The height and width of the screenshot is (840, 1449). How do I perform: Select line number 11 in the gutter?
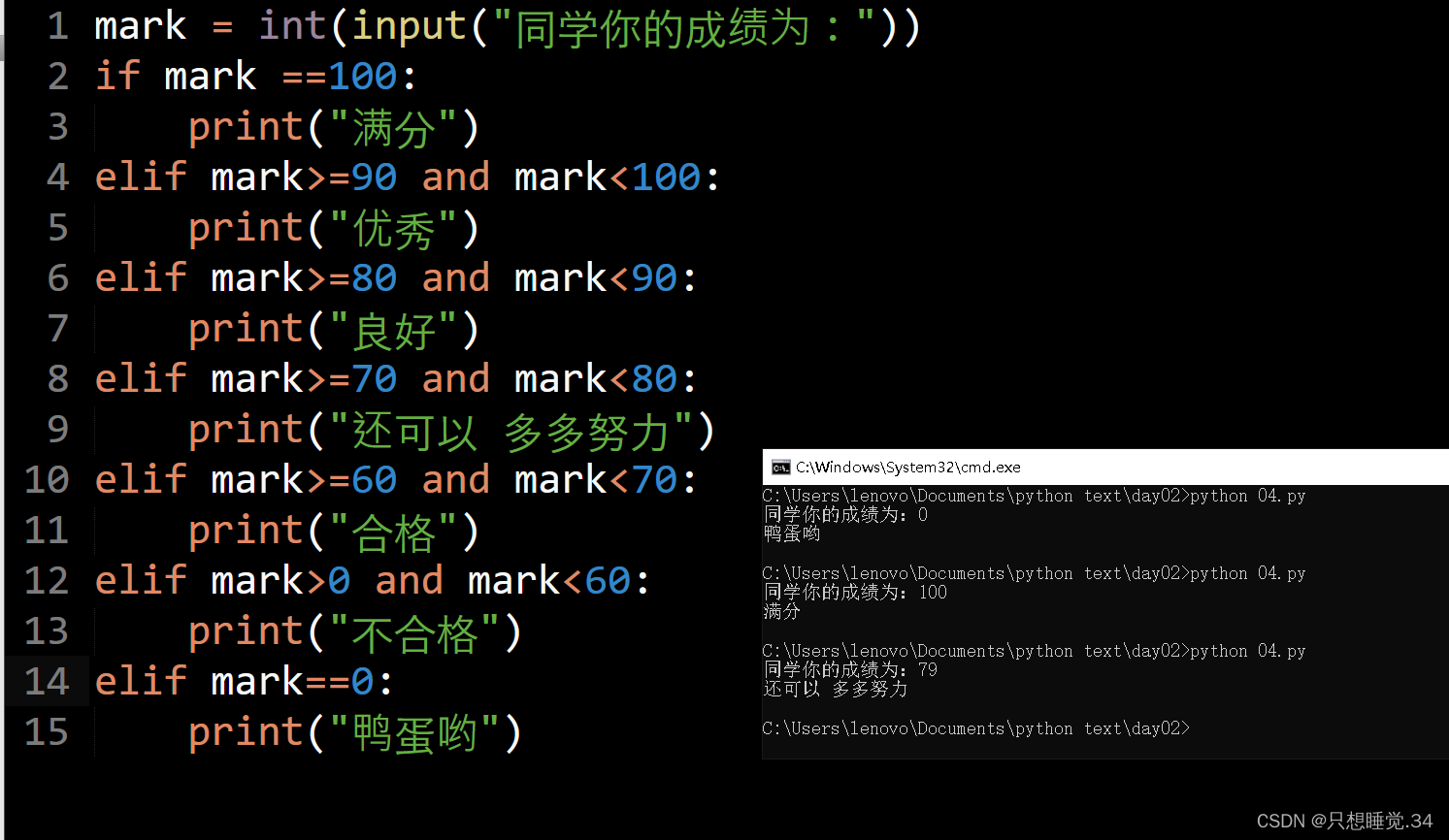(x=47, y=531)
